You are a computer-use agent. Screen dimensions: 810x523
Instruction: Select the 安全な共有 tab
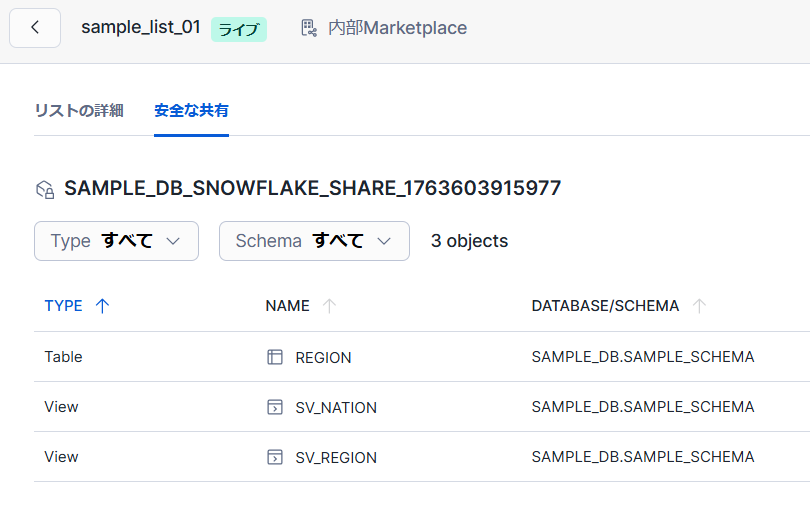(191, 111)
